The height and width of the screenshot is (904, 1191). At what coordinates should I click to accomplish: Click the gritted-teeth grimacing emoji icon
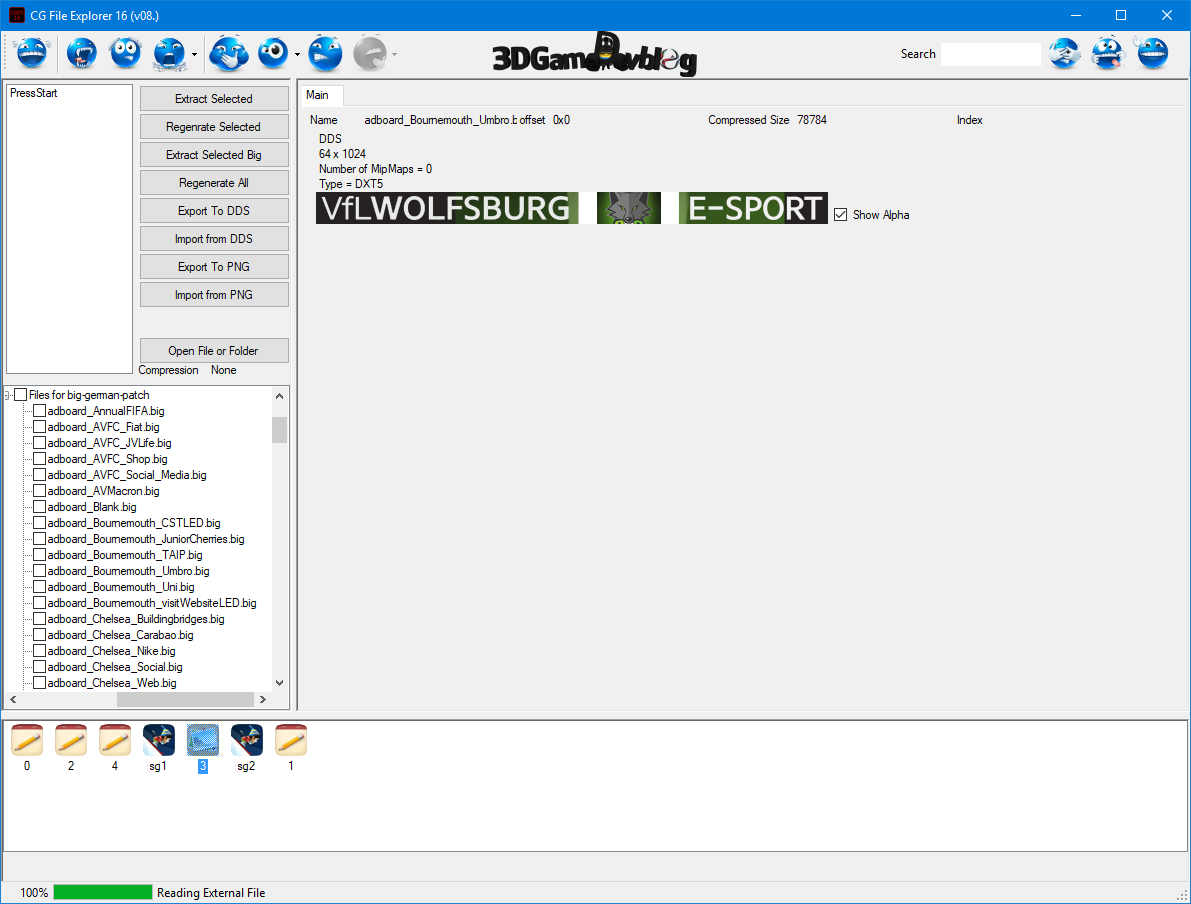tap(325, 53)
